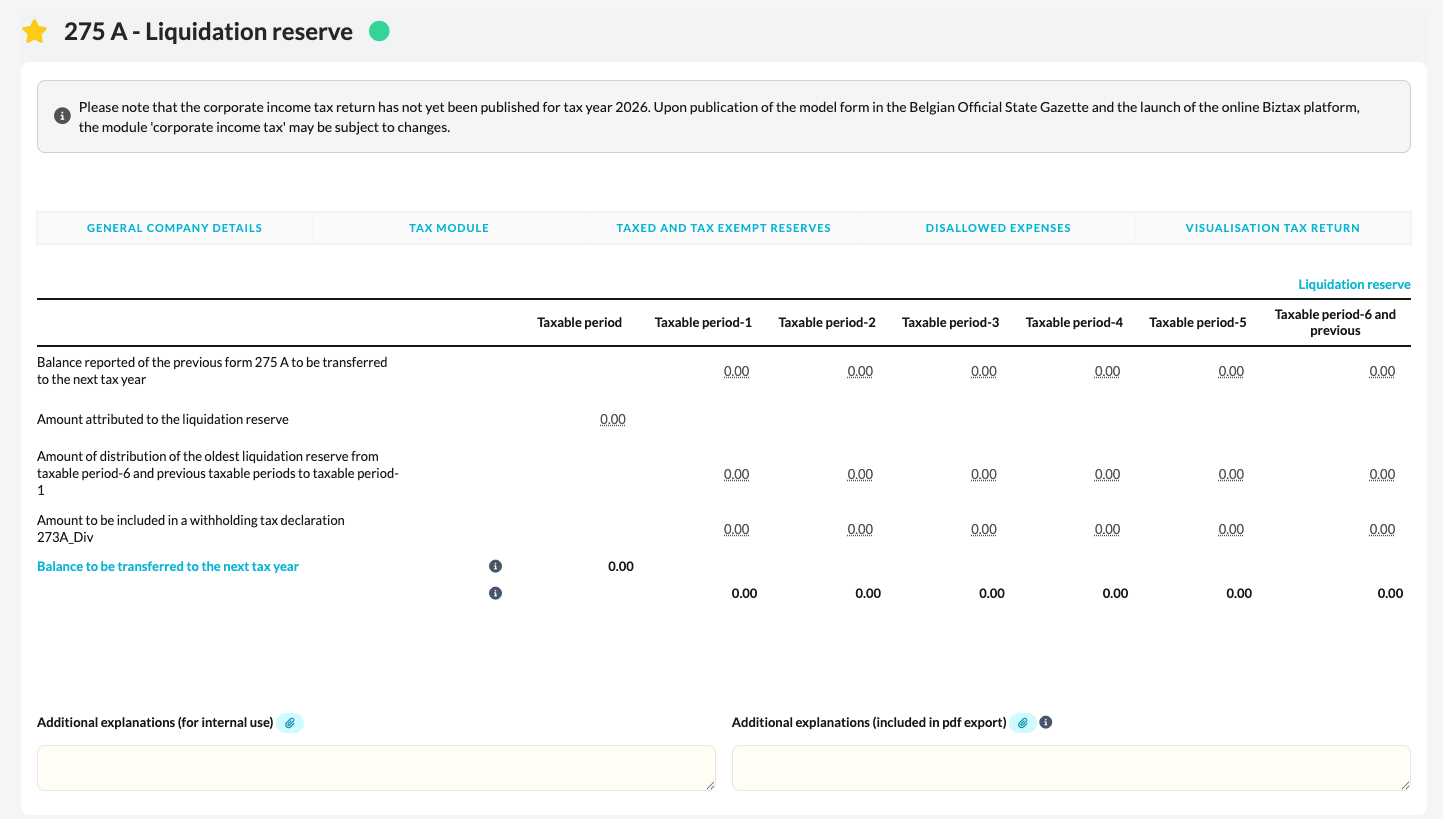
Task: Focus the internal-use explanations text box
Action: [376, 768]
